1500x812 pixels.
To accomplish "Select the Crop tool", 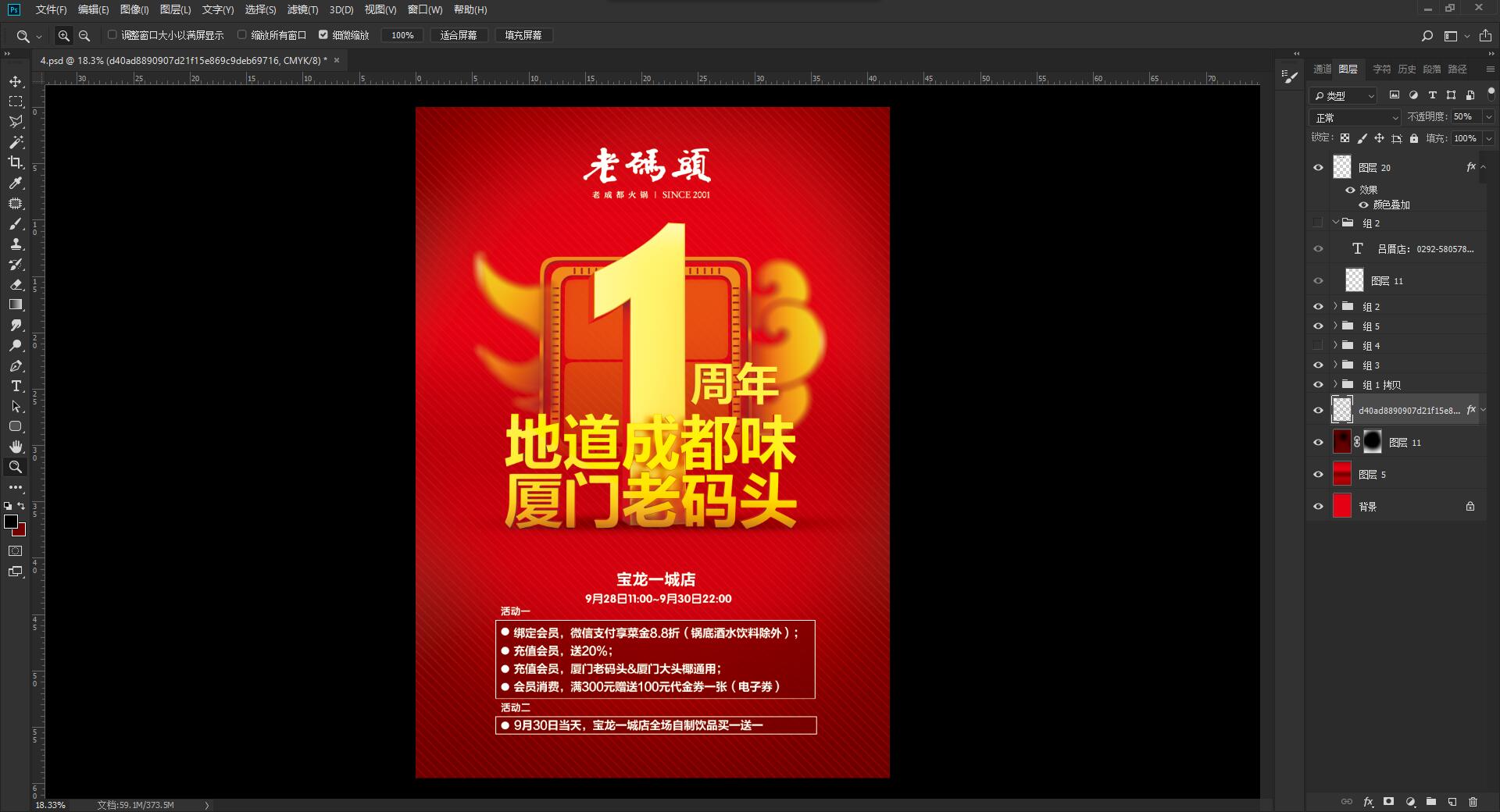I will 16,162.
